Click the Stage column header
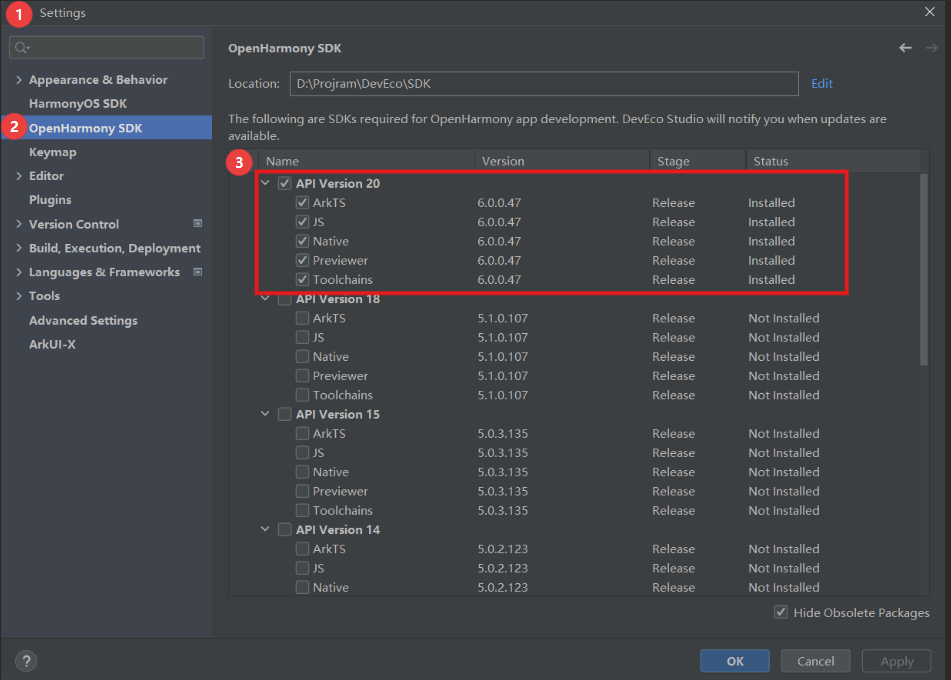The image size is (951, 680). 698,161
